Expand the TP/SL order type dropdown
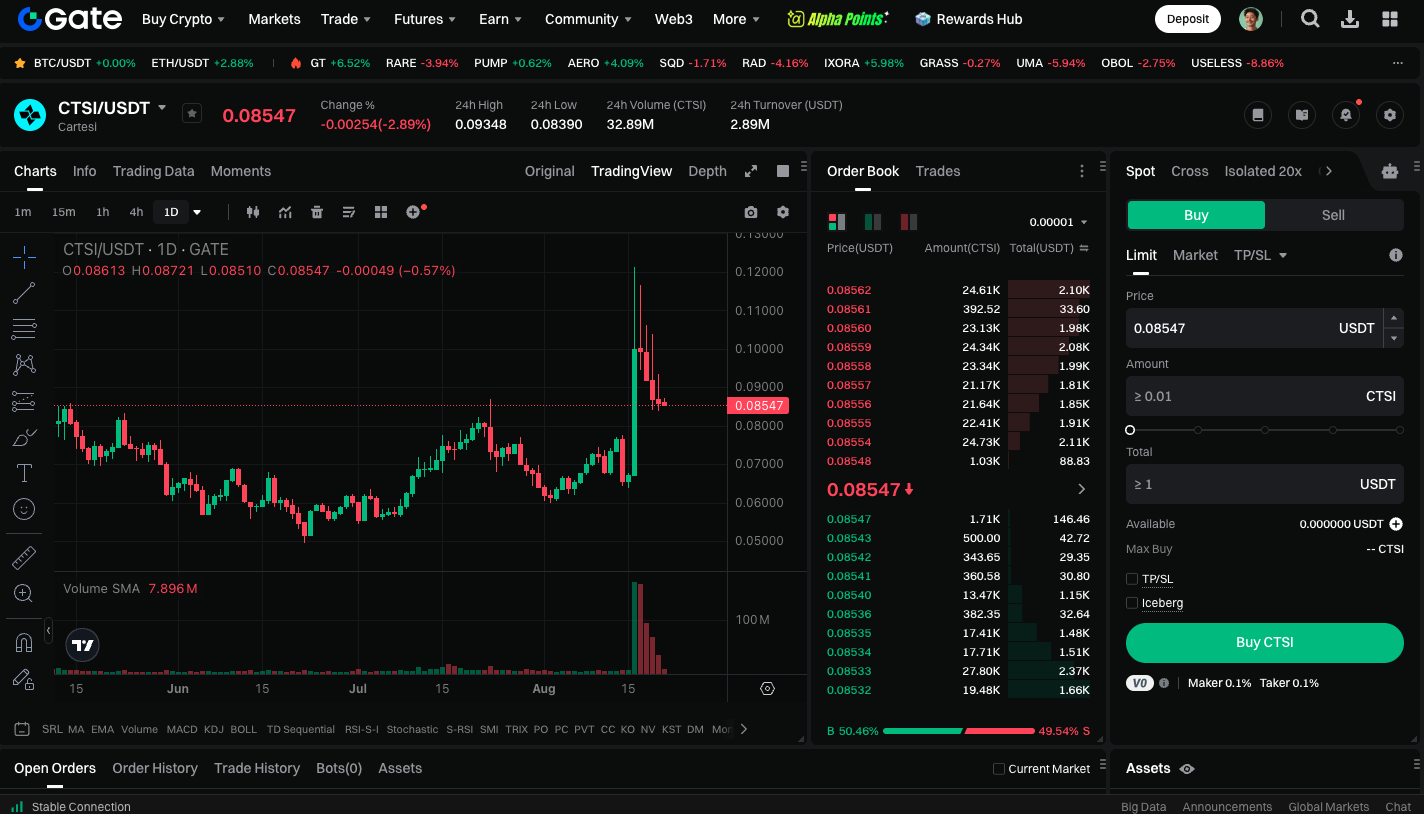1424x814 pixels. tap(1260, 255)
